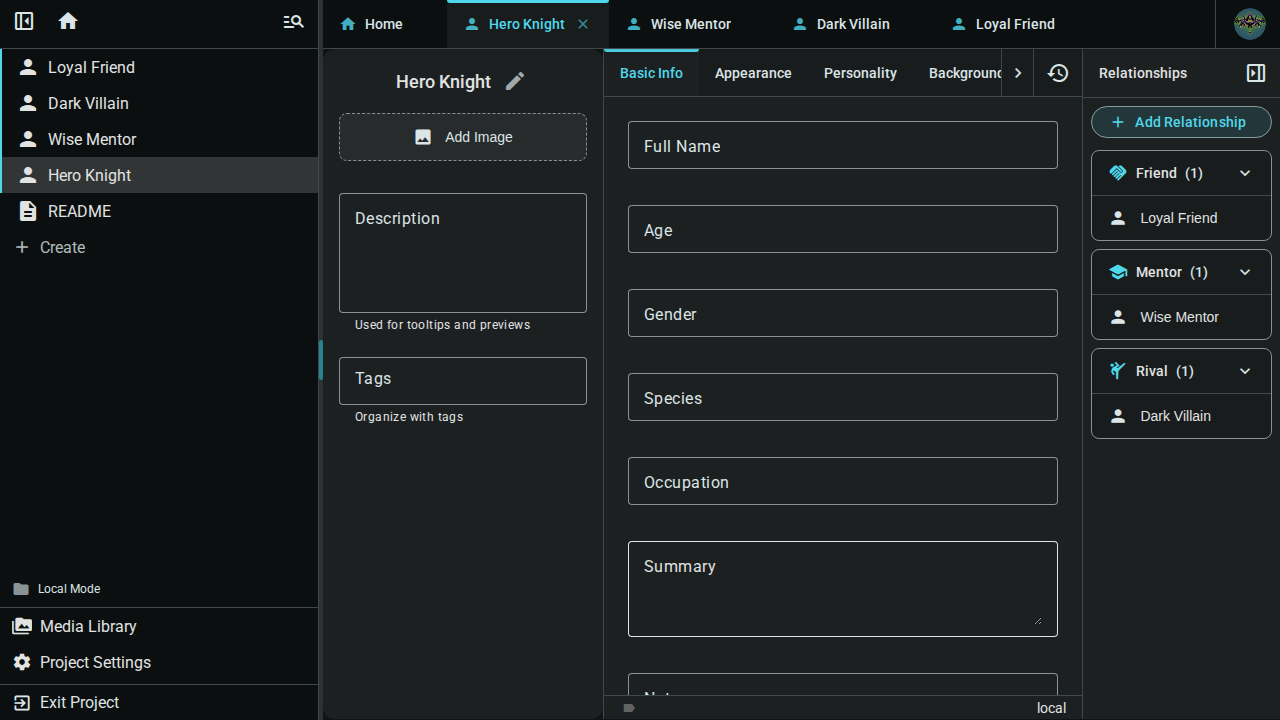The image size is (1280, 720).
Task: Click the home icon in sidebar header
Action: (x=68, y=21)
